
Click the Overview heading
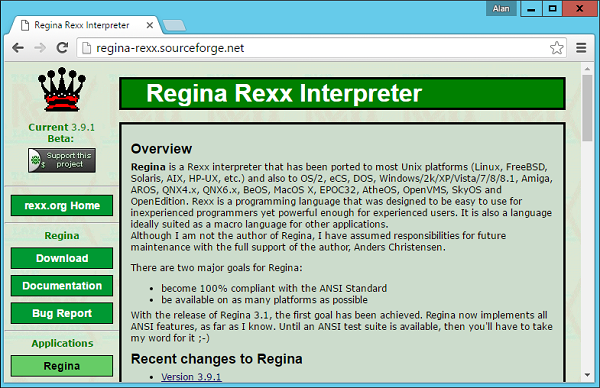tap(161, 149)
